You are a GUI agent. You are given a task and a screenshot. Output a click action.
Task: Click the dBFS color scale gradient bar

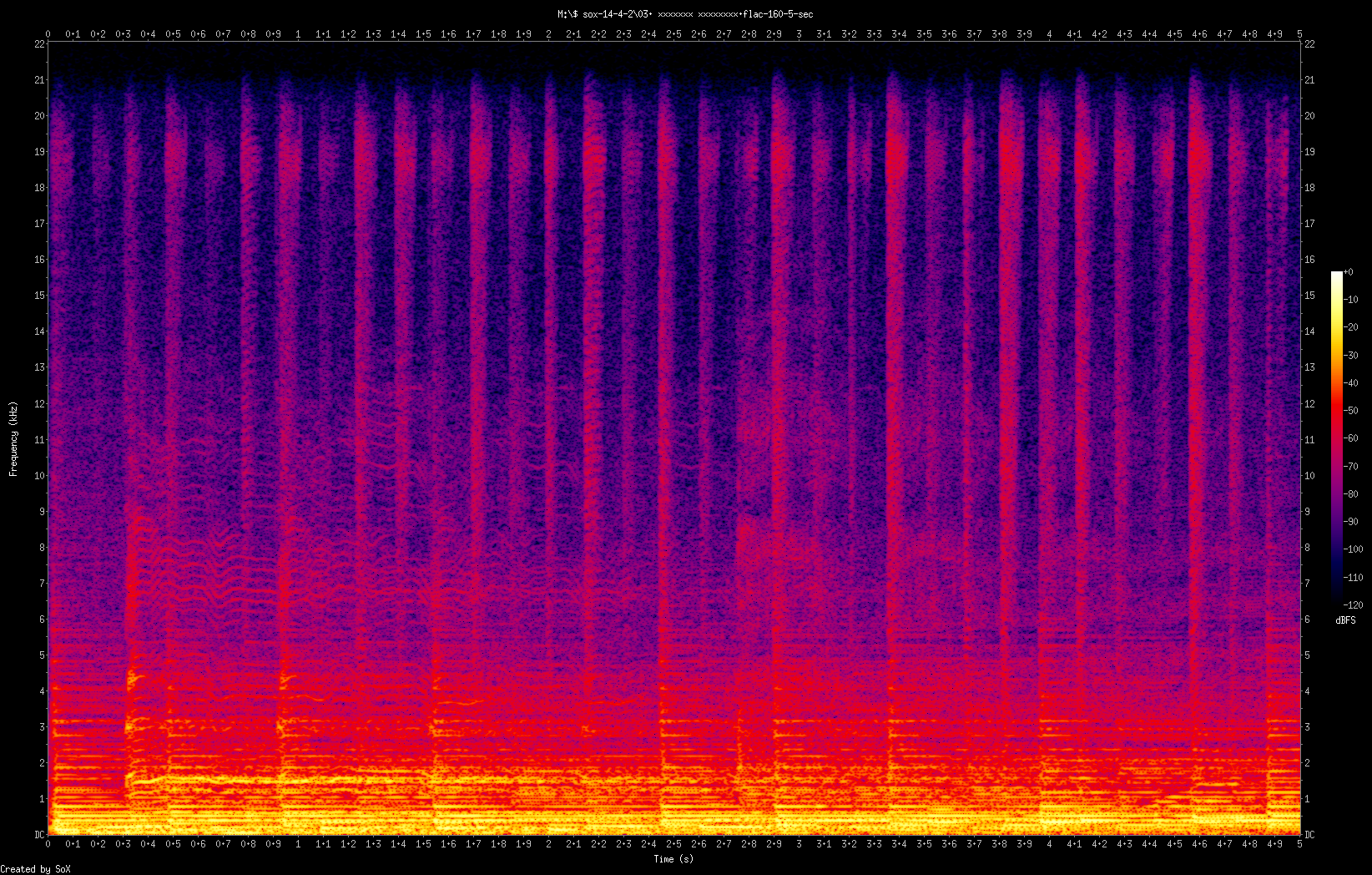(x=1337, y=438)
